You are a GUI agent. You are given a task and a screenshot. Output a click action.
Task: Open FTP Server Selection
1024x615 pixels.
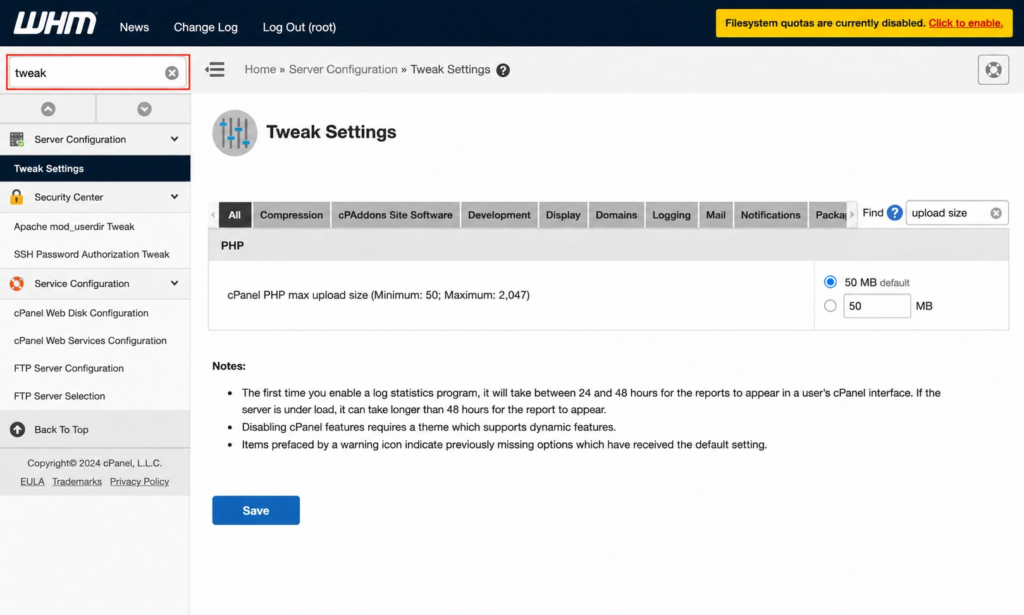59,396
